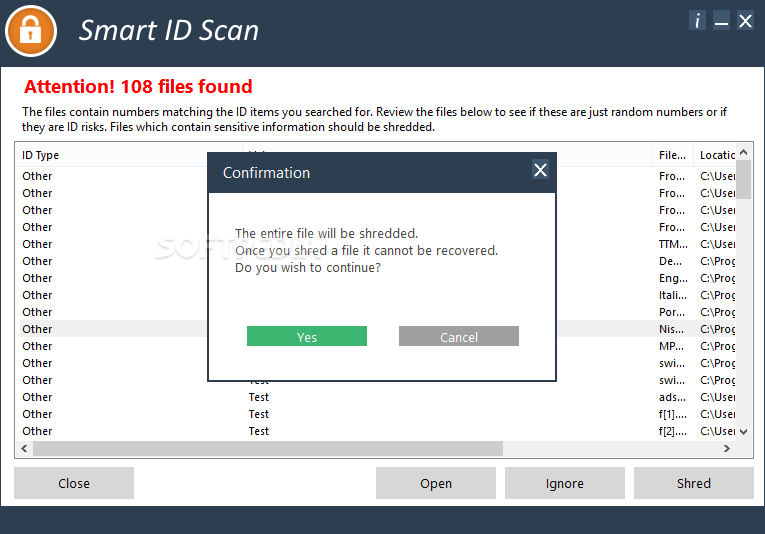Click 'Do you wish to continue?' text
Viewport: 765px width, 534px height.
point(308,268)
